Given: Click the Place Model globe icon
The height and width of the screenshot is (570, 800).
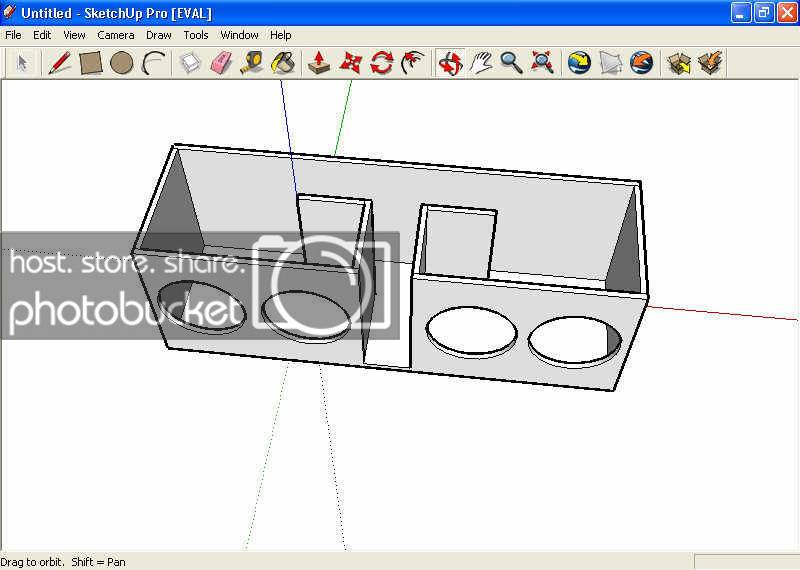Looking at the screenshot, I should [641, 63].
